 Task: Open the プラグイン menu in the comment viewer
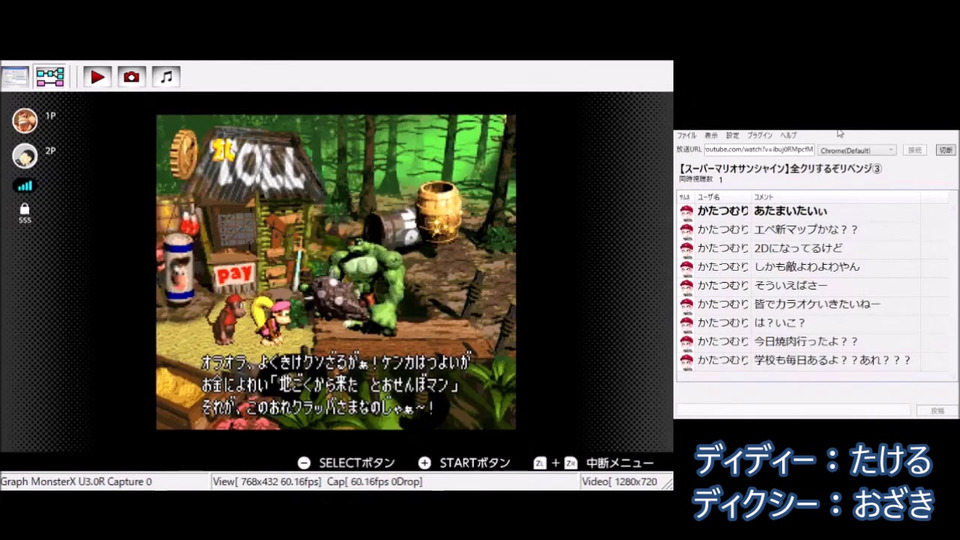[x=760, y=135]
